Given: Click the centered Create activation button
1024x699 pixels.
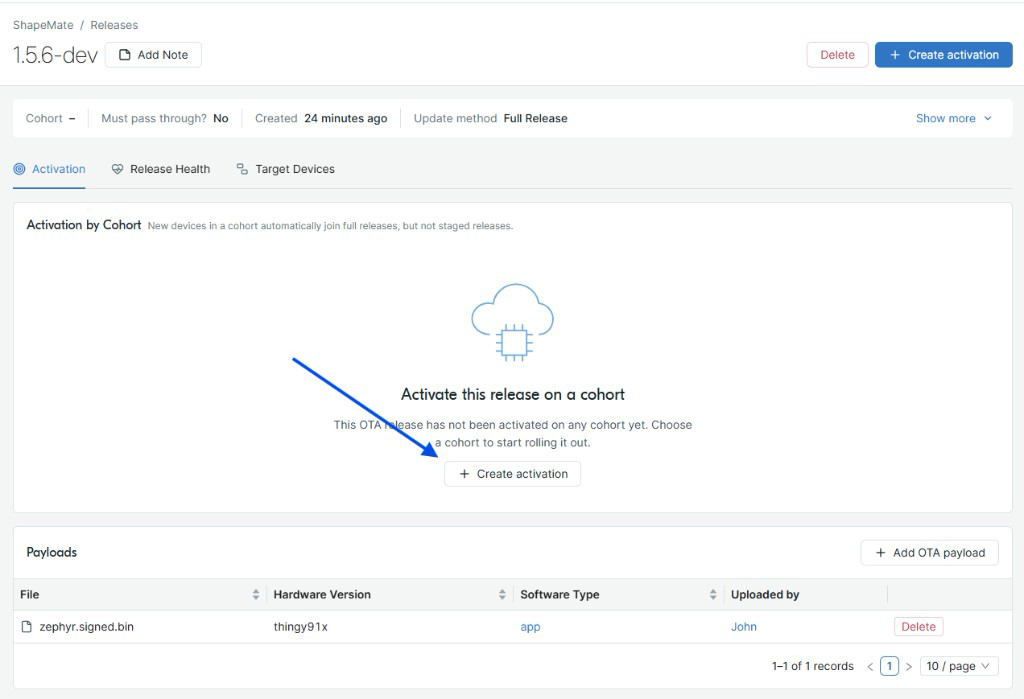Looking at the screenshot, I should [x=513, y=474].
